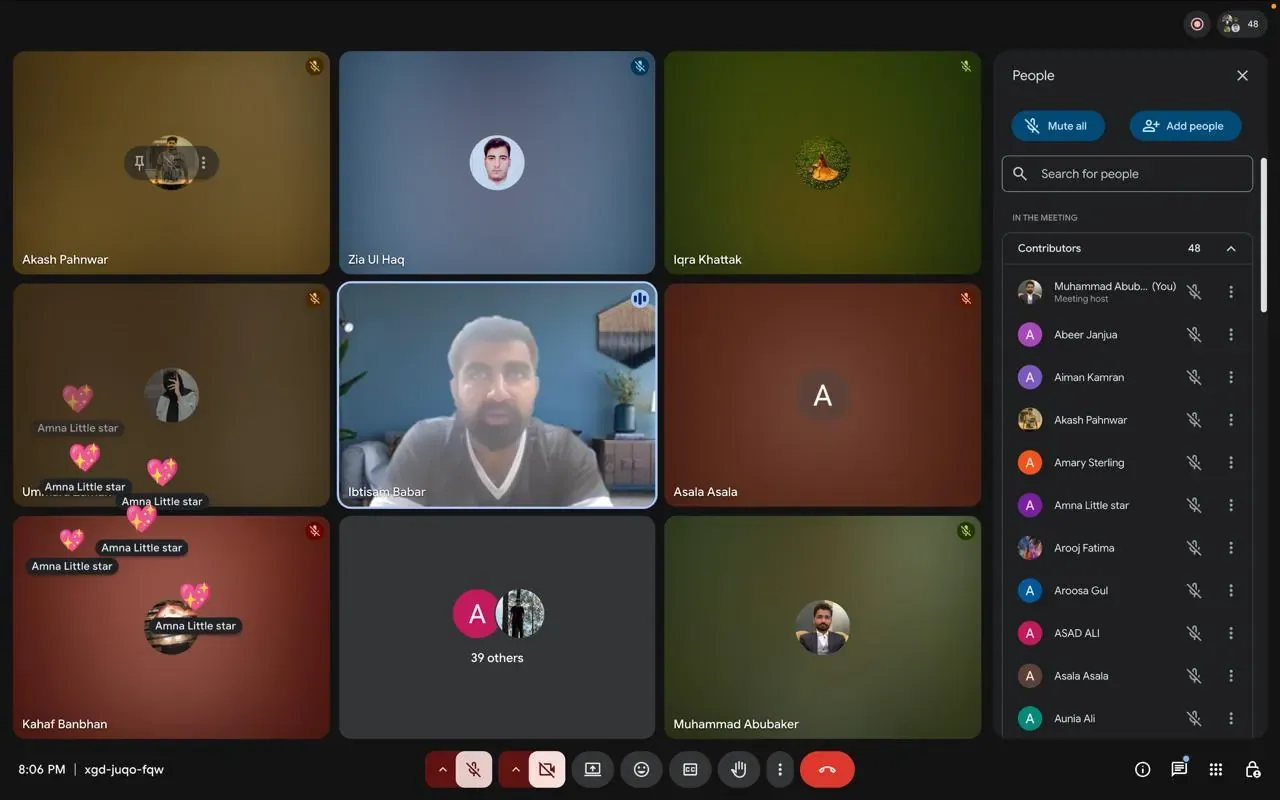Open camera video settings arrow
This screenshot has height=800, width=1280.
point(515,769)
